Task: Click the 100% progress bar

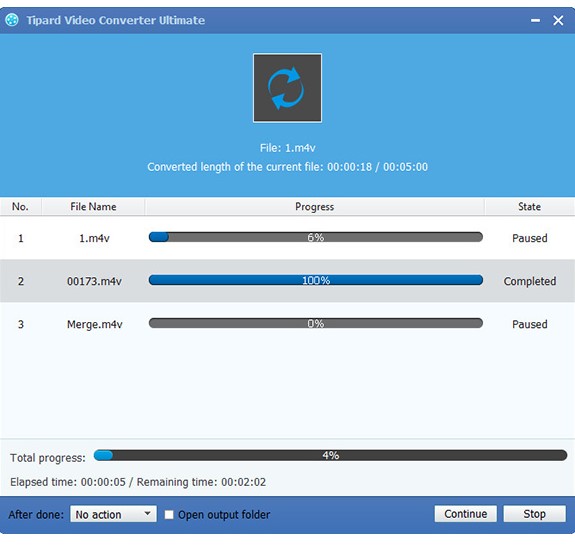Action: coord(316,280)
